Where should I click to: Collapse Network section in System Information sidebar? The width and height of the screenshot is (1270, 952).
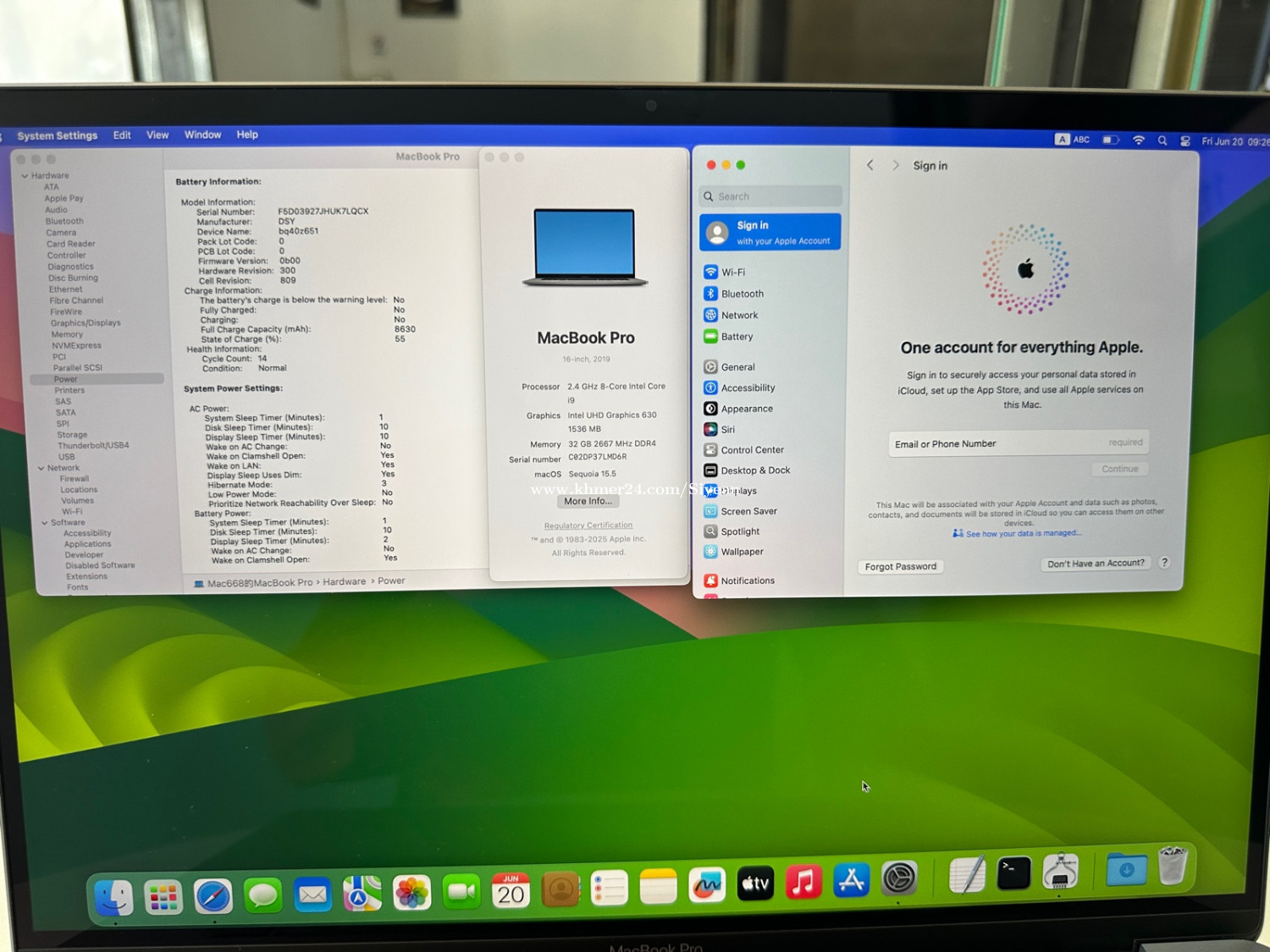coord(41,468)
